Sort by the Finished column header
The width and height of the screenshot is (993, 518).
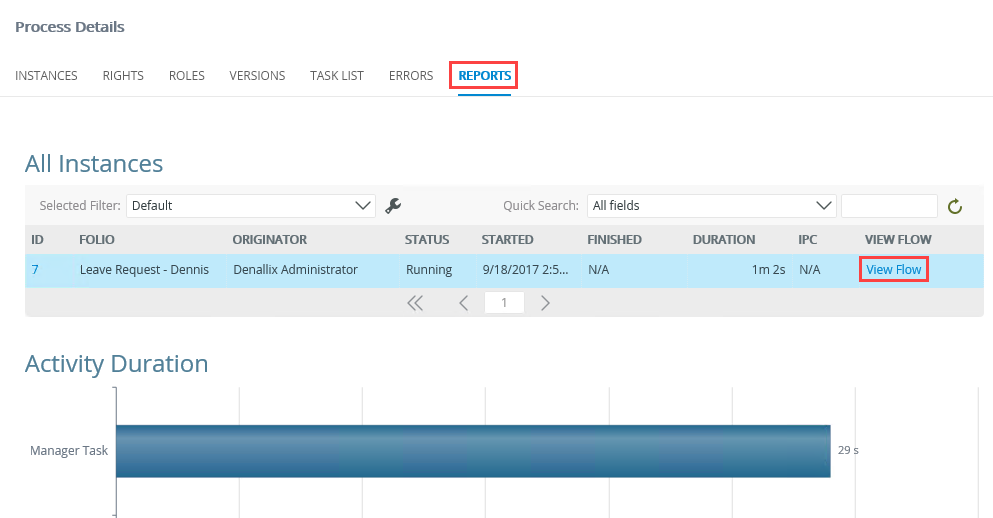coord(614,239)
